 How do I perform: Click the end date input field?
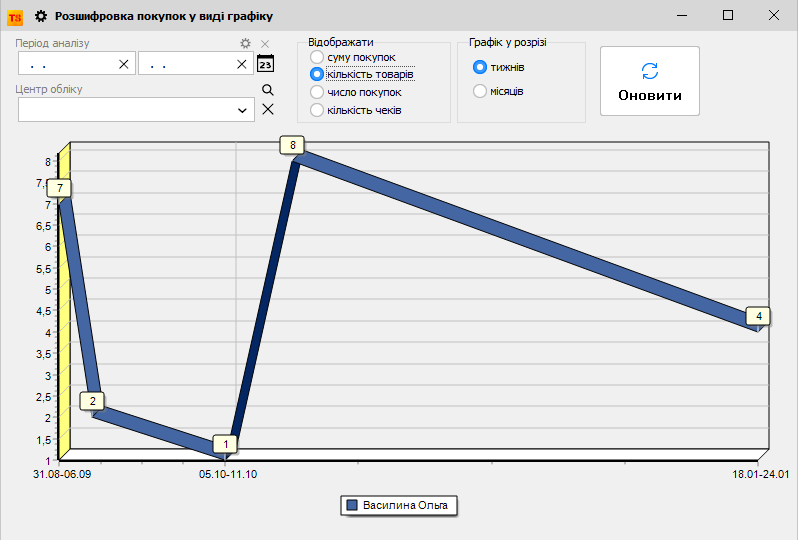pyautogui.click(x=186, y=64)
